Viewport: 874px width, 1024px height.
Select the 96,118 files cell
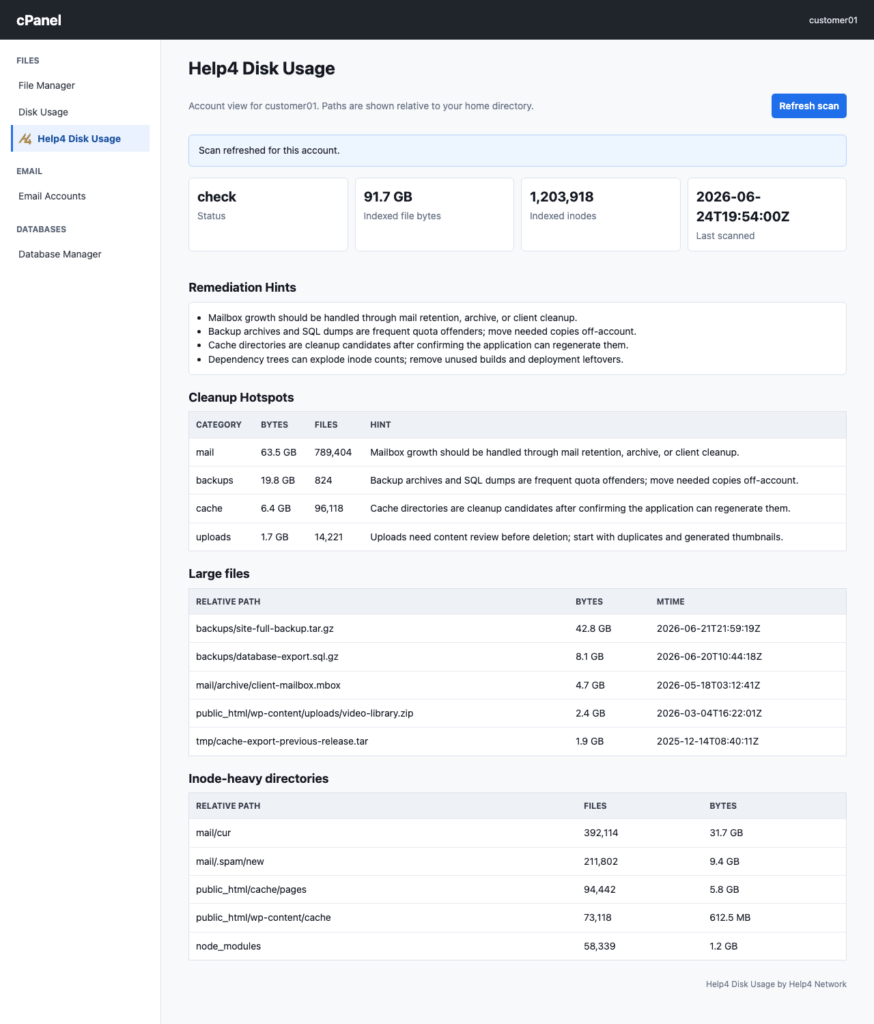329,508
